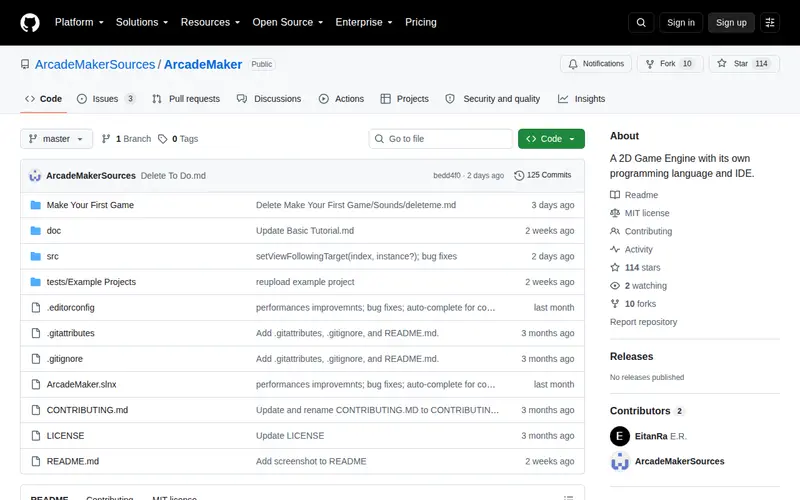This screenshot has width=800, height=500.
Task: Click file icon beside .editorconfig
Action: click(x=36, y=307)
